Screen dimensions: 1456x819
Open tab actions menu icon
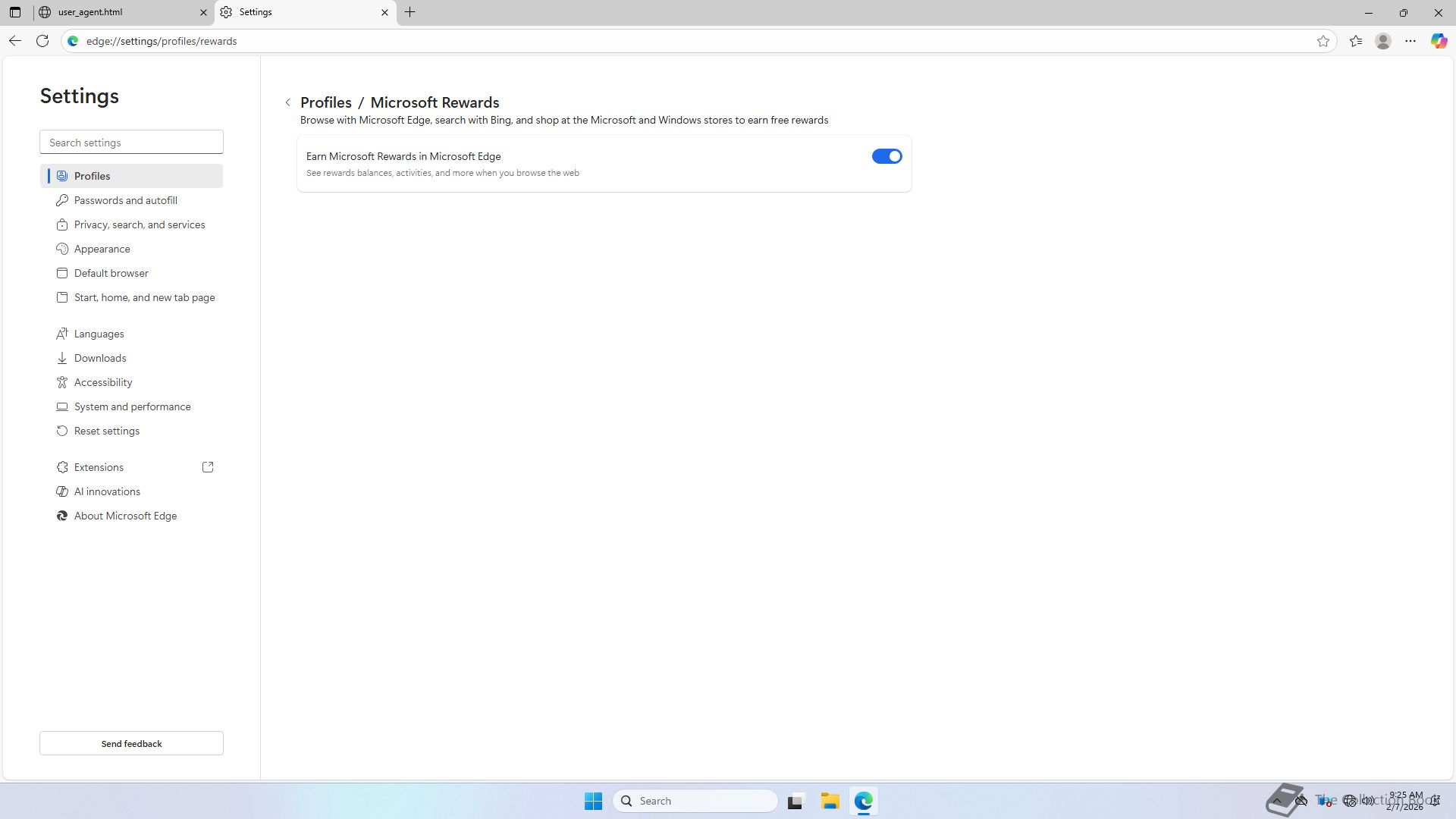[x=15, y=12]
